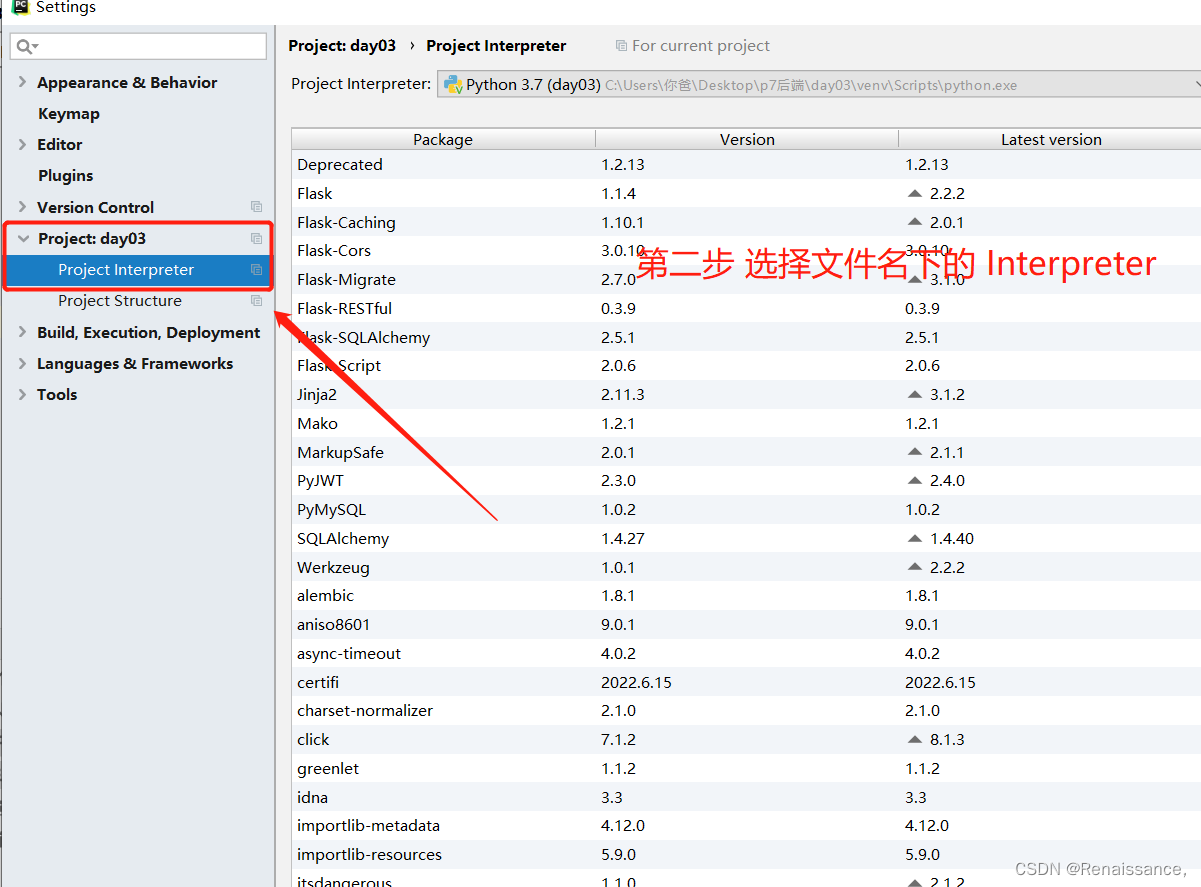This screenshot has width=1201, height=887.
Task: Click upgrade arrow icon for click package
Action: 914,739
